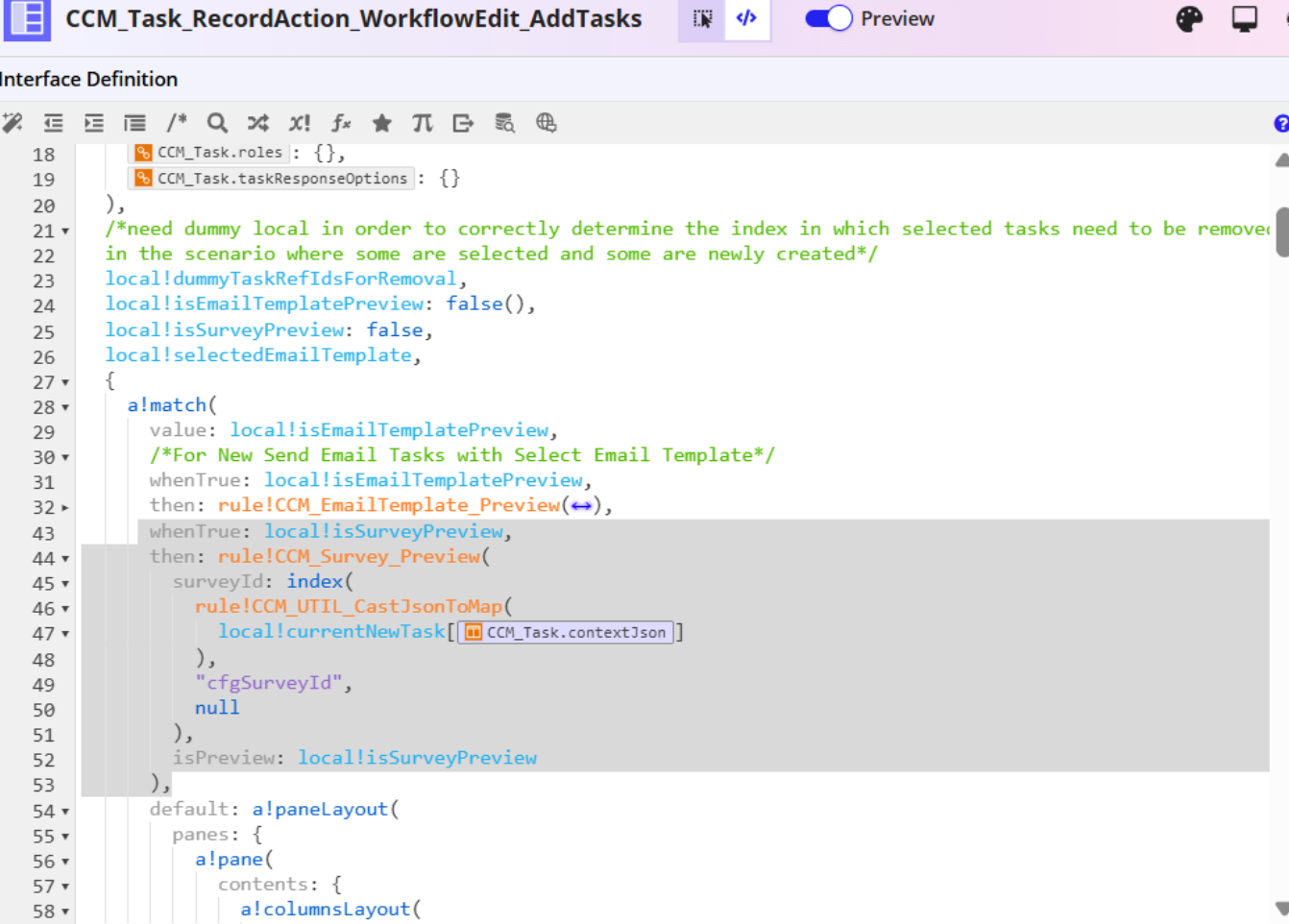
Task: Click the reformat lines toolbar icon
Action: tap(134, 123)
